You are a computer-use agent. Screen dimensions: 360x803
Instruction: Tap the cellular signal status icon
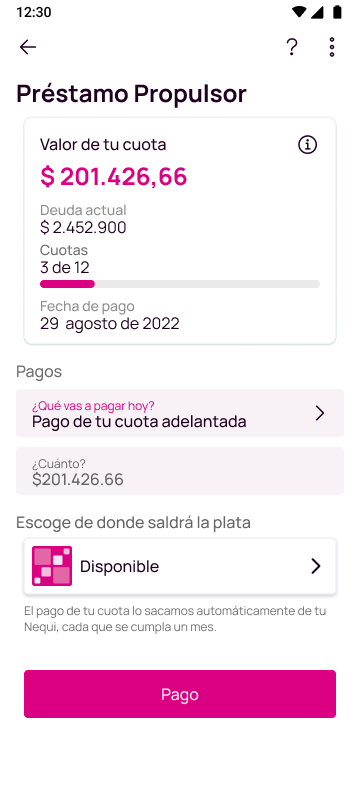(x=317, y=12)
